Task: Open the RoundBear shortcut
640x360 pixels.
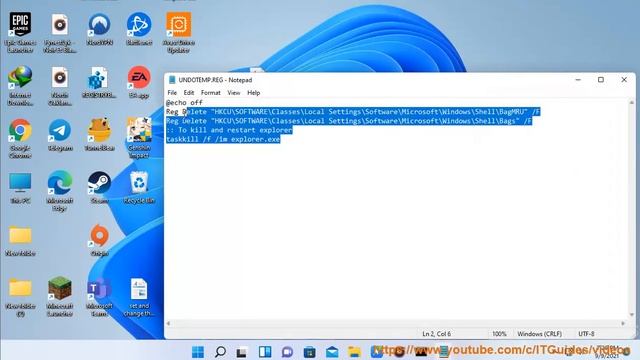Action: [x=99, y=135]
